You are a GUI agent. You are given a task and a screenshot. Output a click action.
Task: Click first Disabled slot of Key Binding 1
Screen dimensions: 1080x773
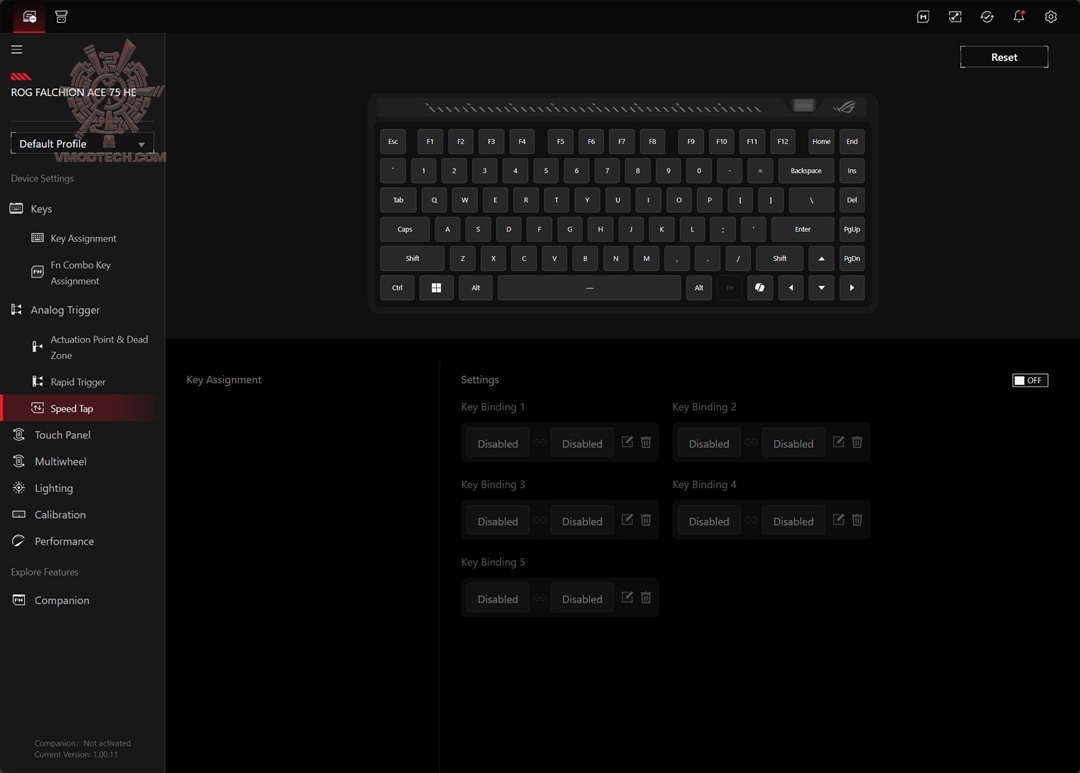498,443
